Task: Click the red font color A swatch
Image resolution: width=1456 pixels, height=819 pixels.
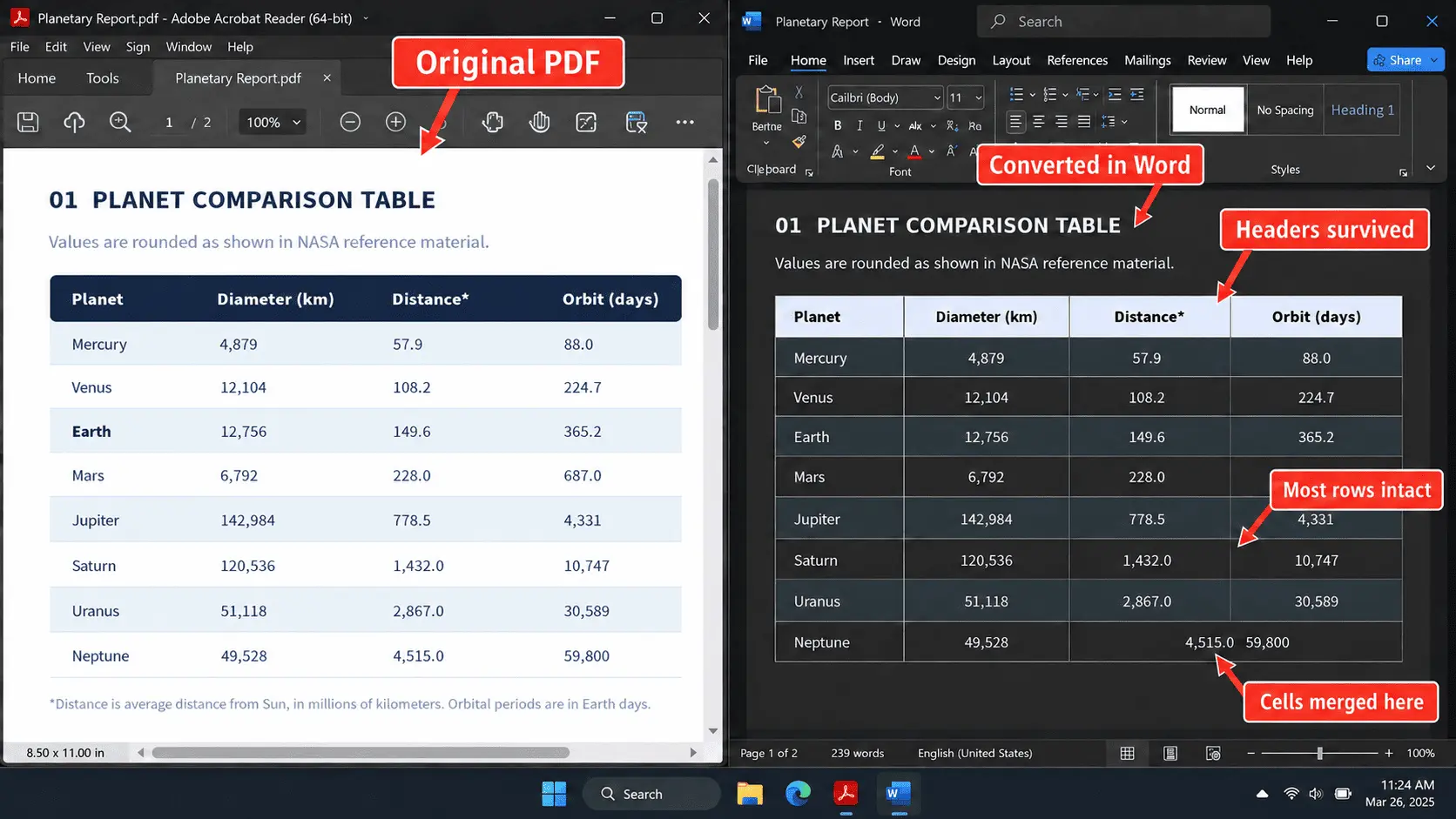Action: [x=914, y=151]
